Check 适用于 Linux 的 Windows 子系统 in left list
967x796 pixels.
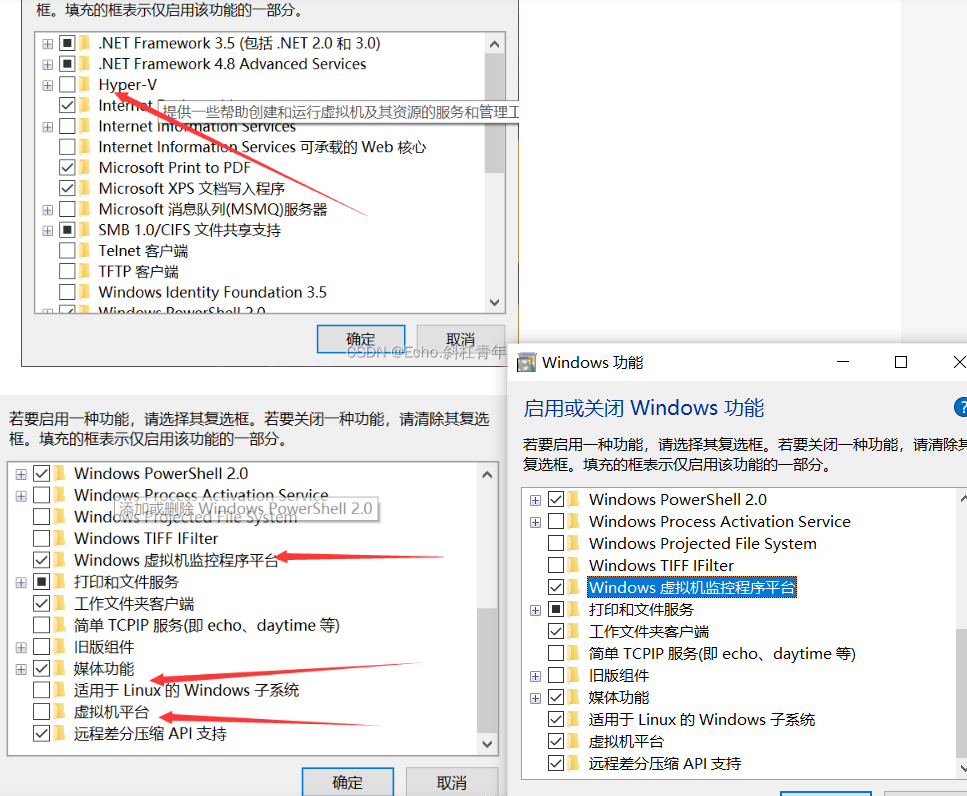[x=41, y=690]
